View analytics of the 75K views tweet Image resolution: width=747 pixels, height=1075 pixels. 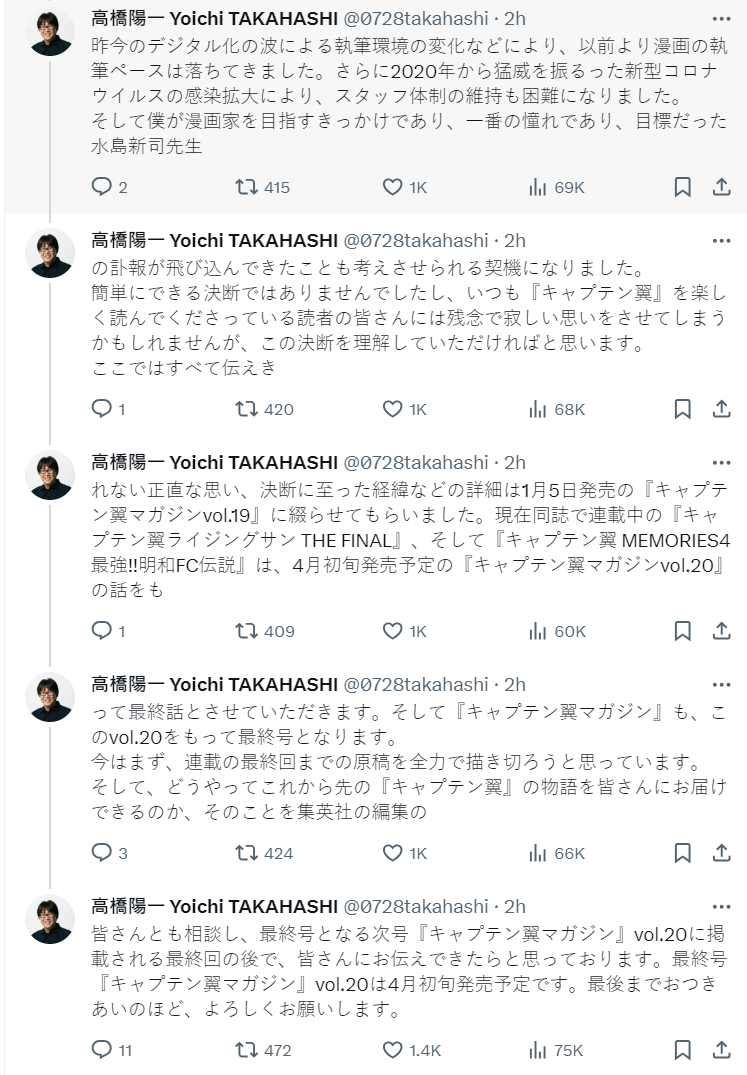[x=537, y=1050]
